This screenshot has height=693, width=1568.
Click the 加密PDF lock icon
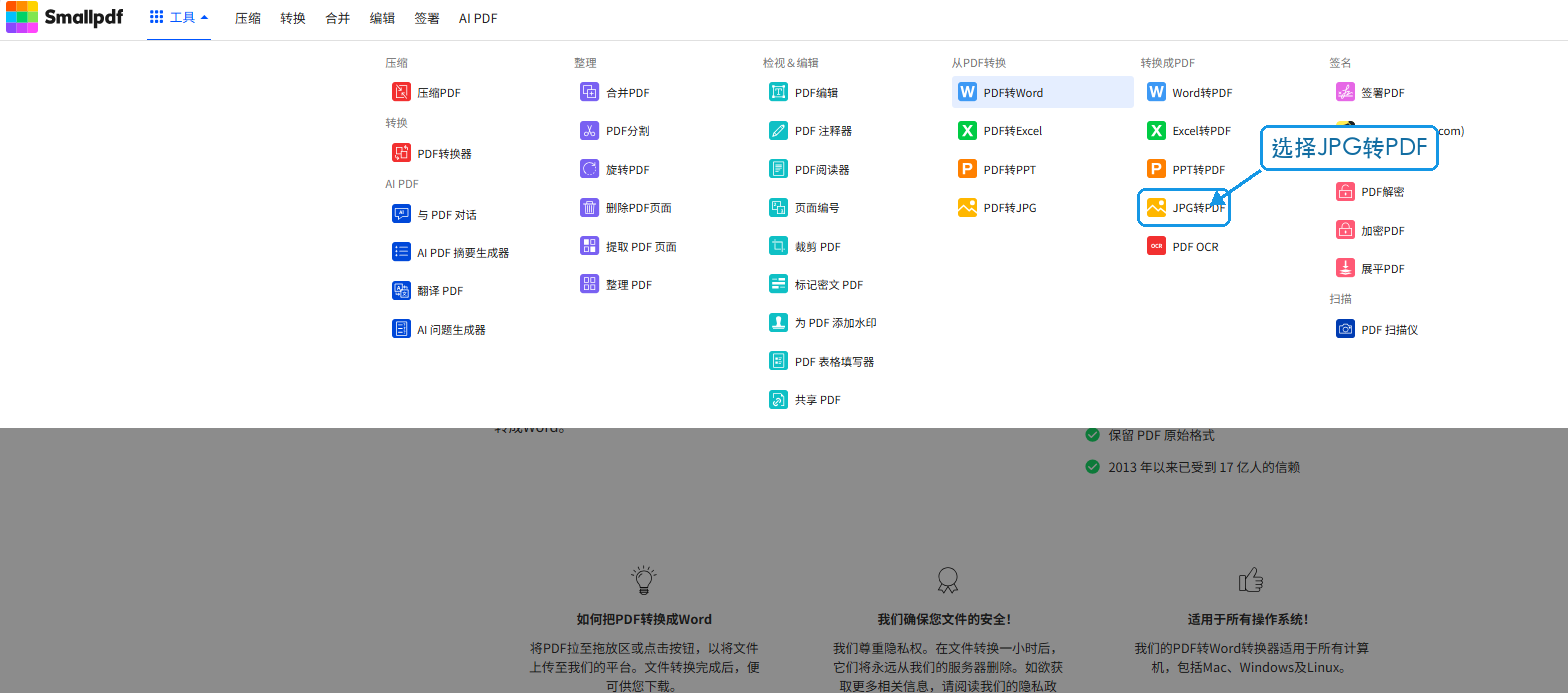[1345, 230]
